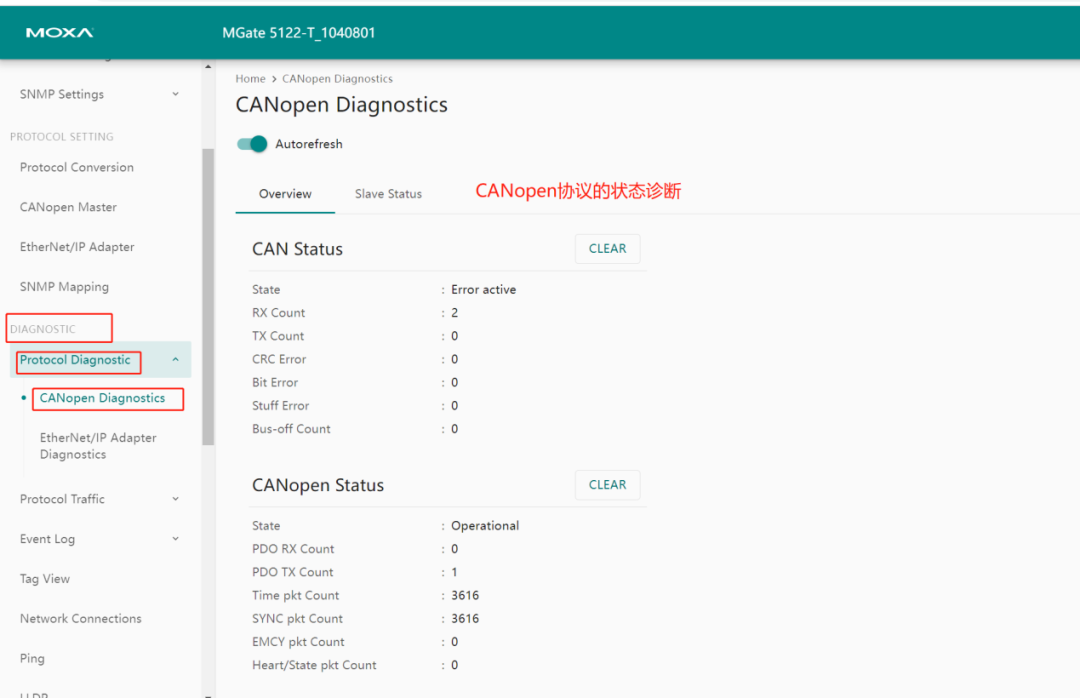Select SNMP Mapping in the sidebar

tap(64, 286)
